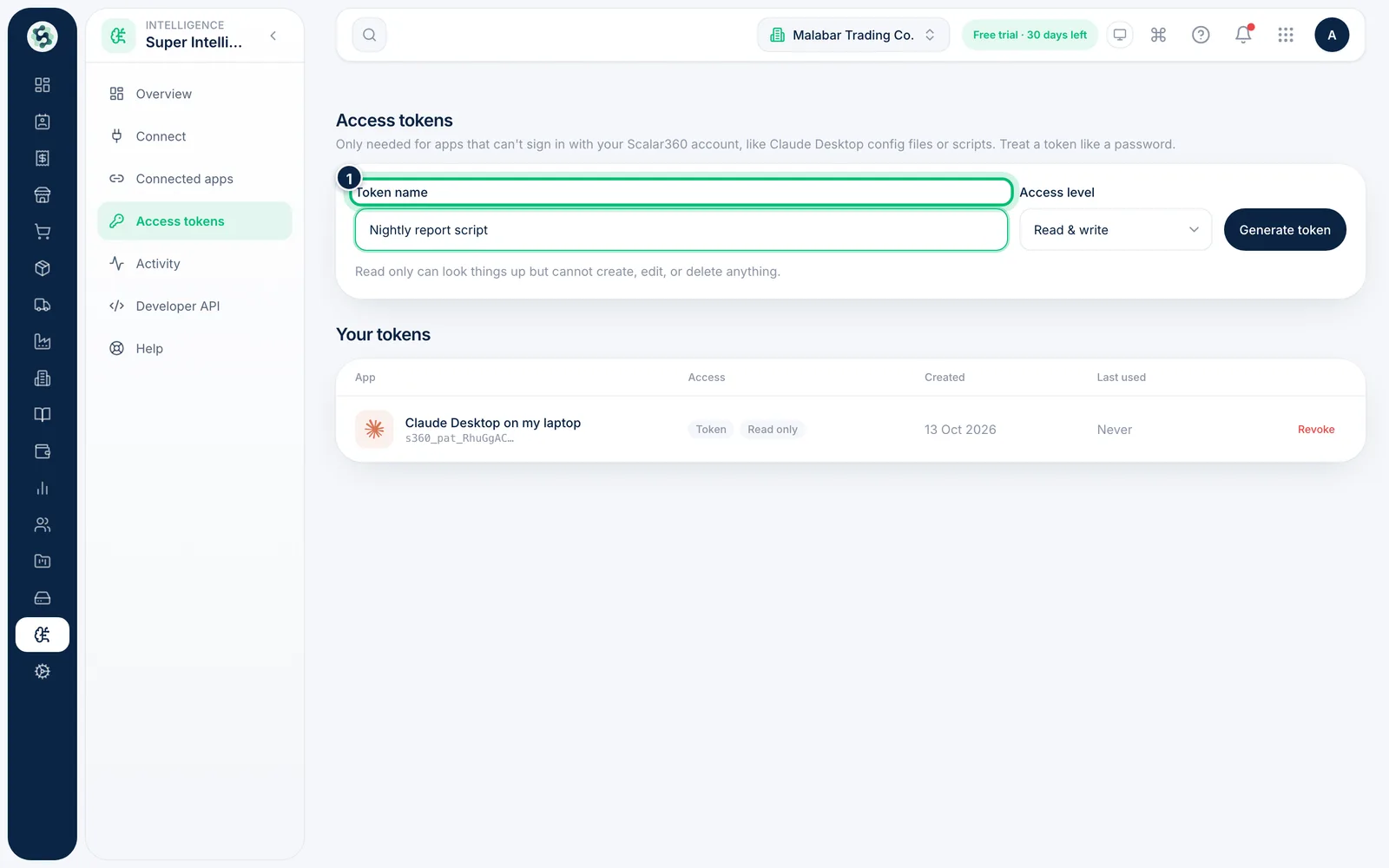
Task: Click the search magnifier icon
Action: click(370, 35)
